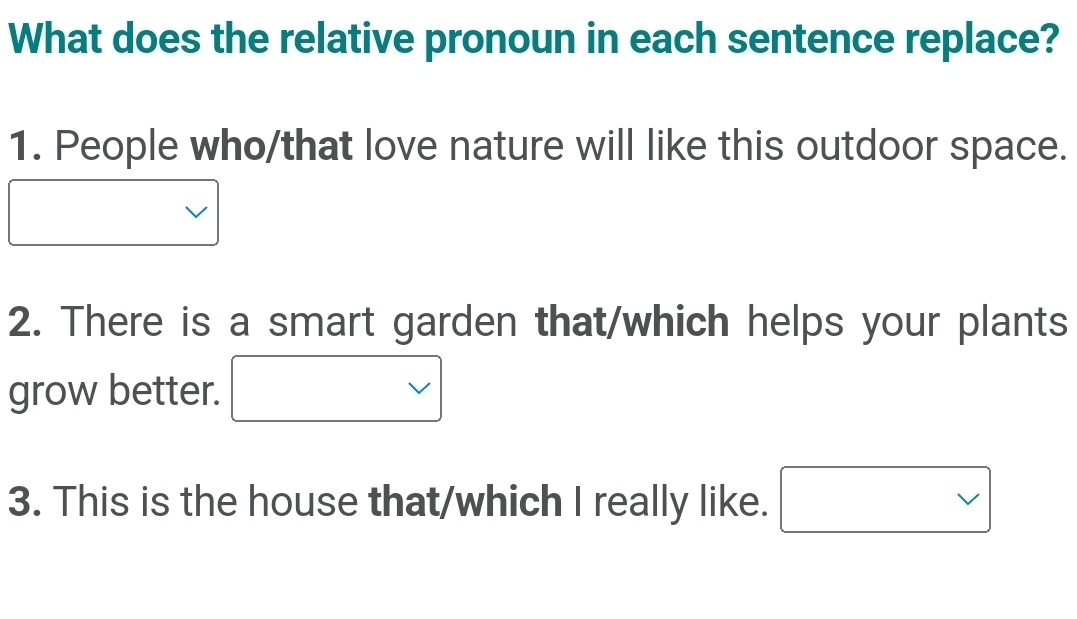
Task: Click the bold "that/which" in sentence 2
Action: click(x=633, y=323)
